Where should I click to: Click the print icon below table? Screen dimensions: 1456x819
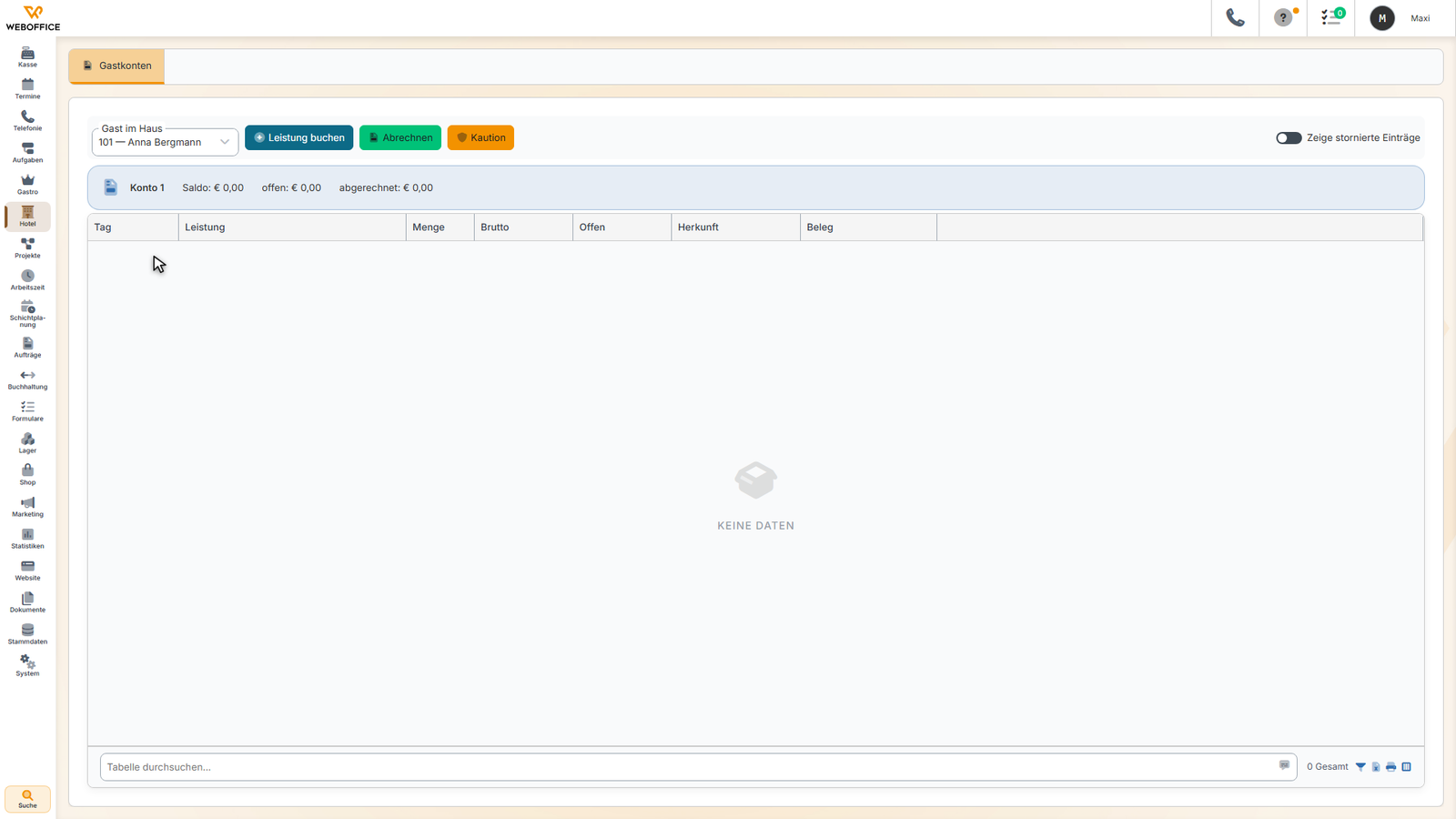(x=1390, y=767)
